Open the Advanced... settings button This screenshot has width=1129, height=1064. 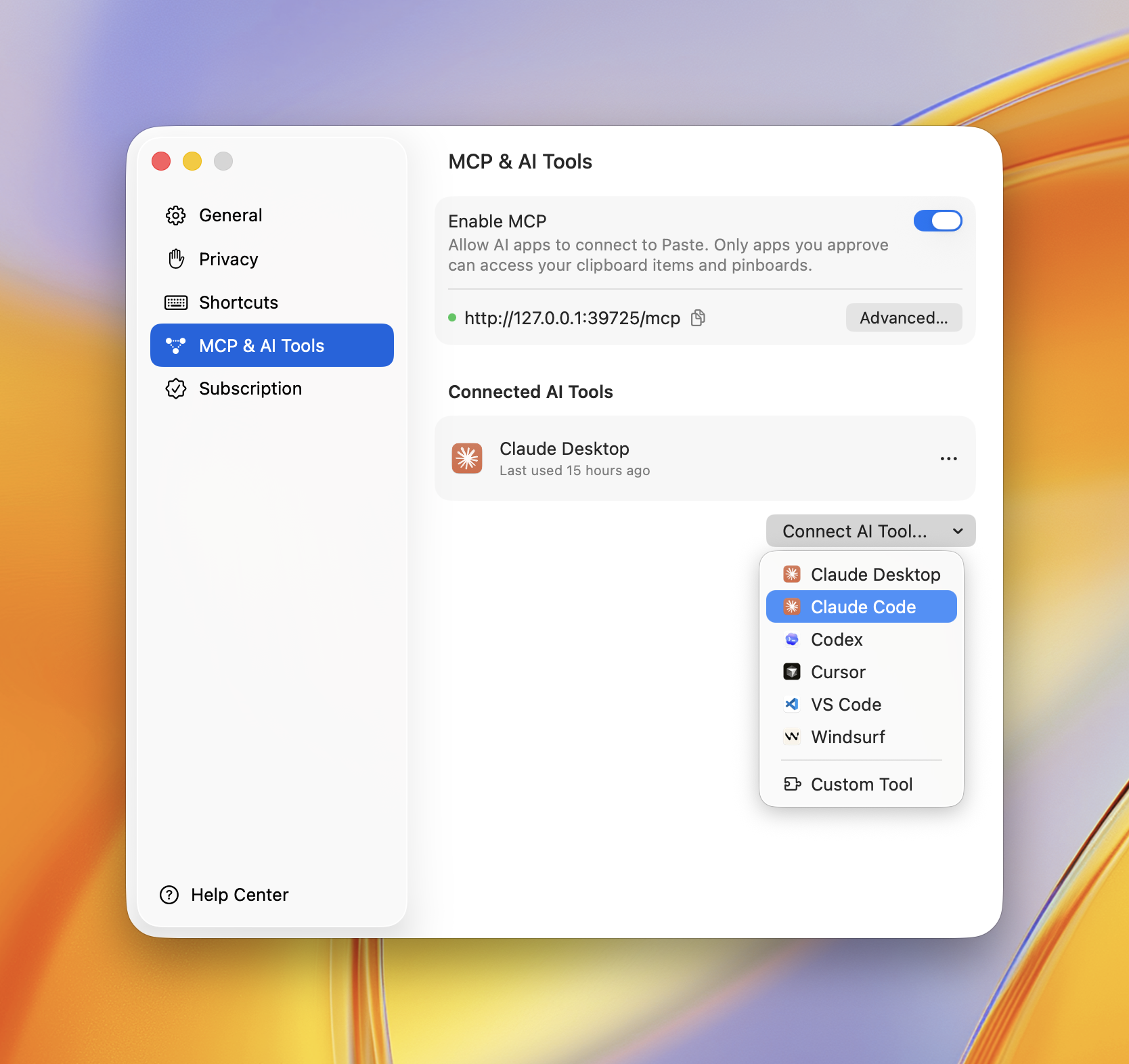tap(904, 317)
